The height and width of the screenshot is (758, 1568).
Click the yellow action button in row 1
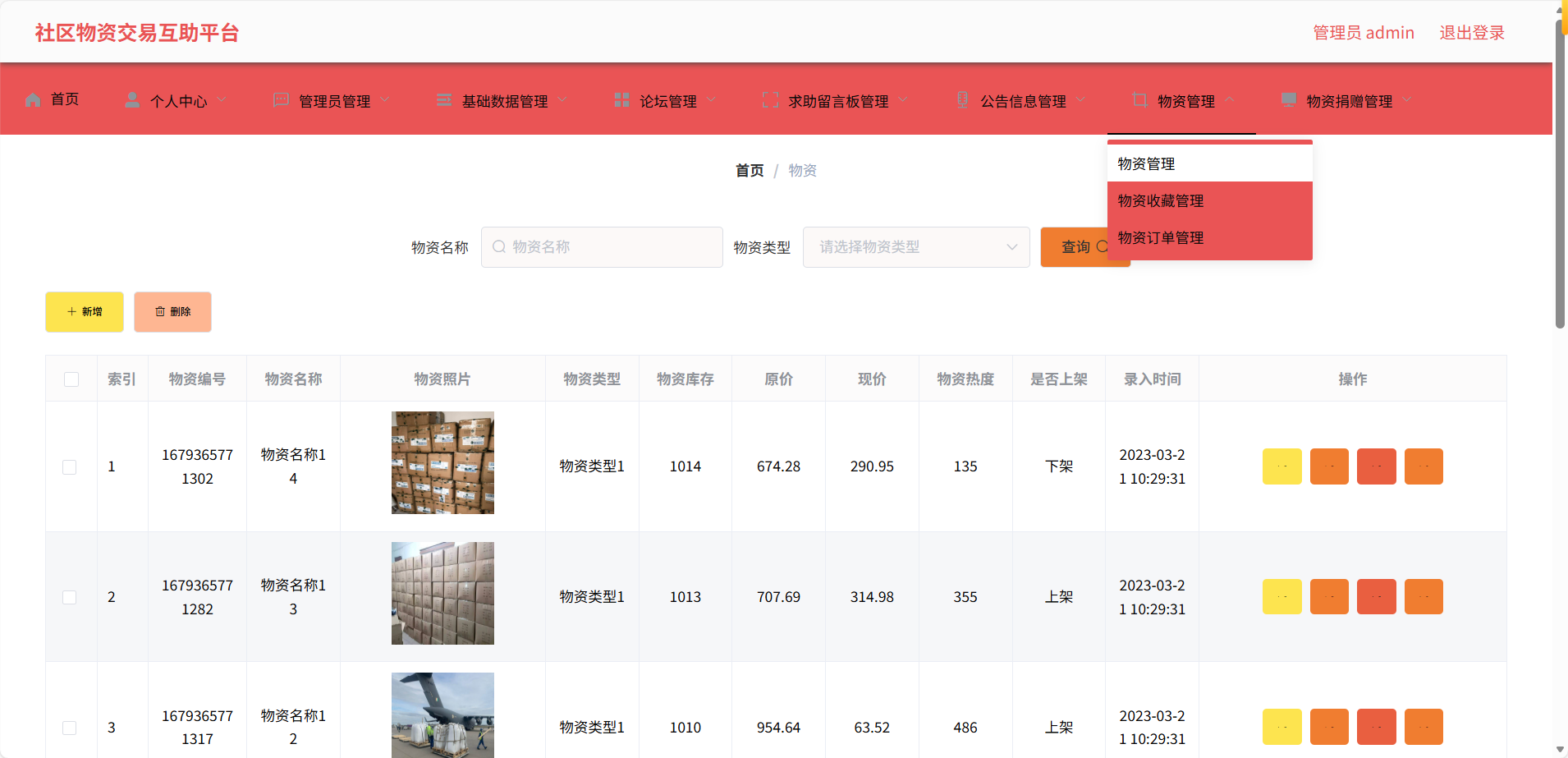pyautogui.click(x=1282, y=466)
